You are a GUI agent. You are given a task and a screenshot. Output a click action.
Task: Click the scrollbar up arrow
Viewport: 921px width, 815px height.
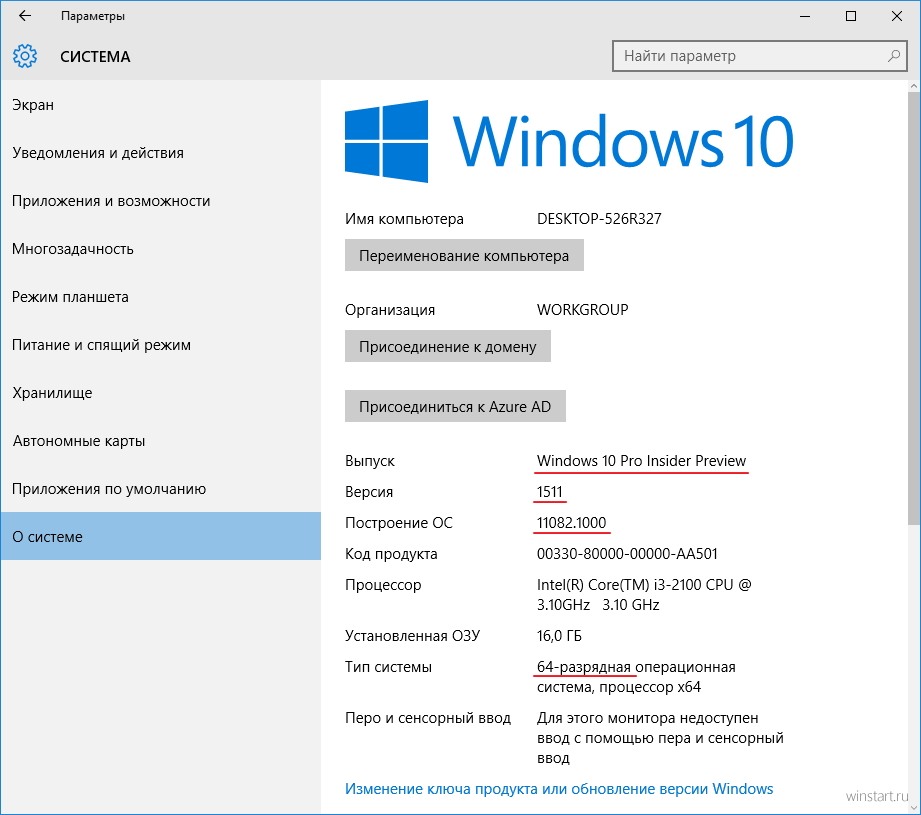(x=914, y=86)
